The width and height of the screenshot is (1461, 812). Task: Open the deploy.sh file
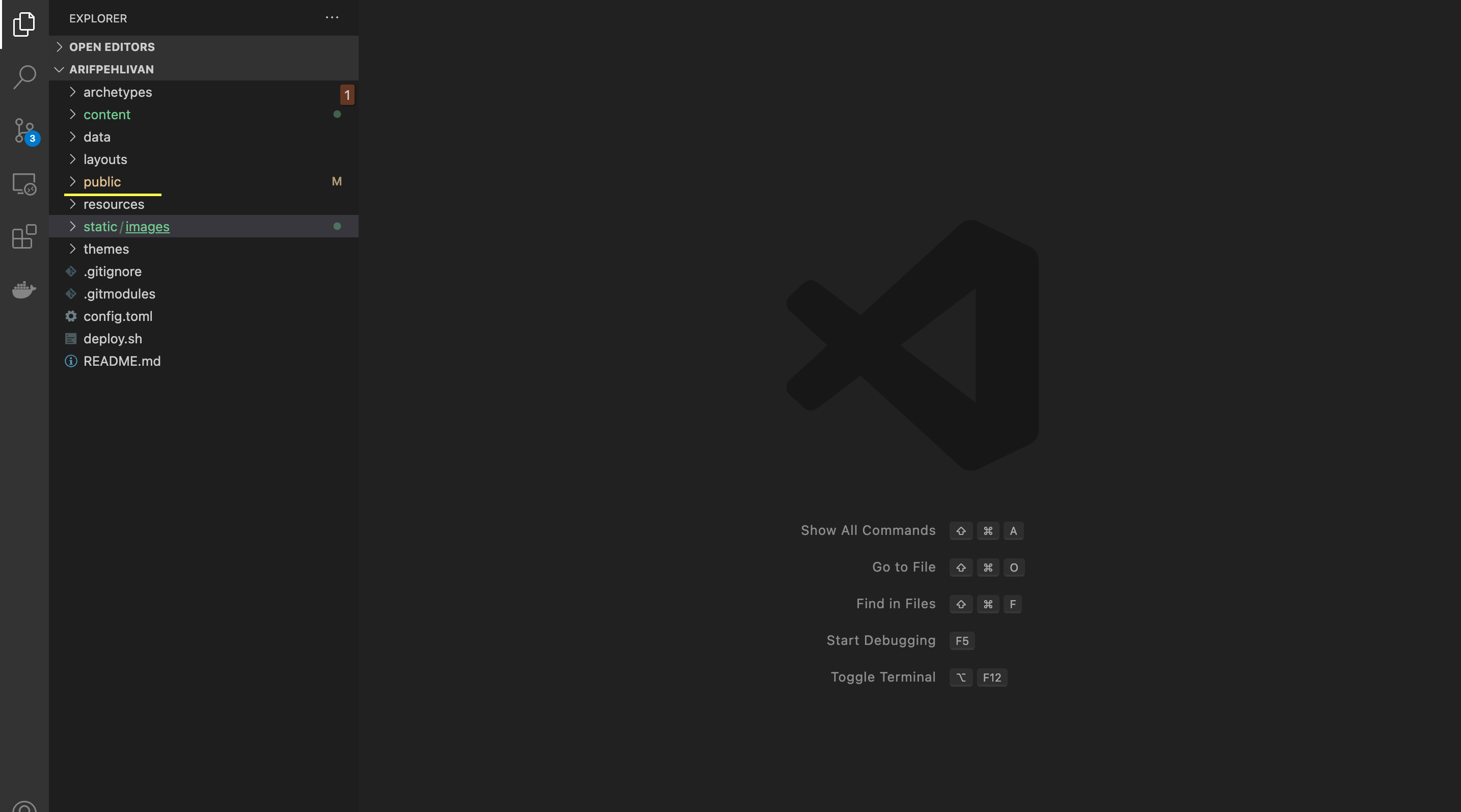coord(204,339)
